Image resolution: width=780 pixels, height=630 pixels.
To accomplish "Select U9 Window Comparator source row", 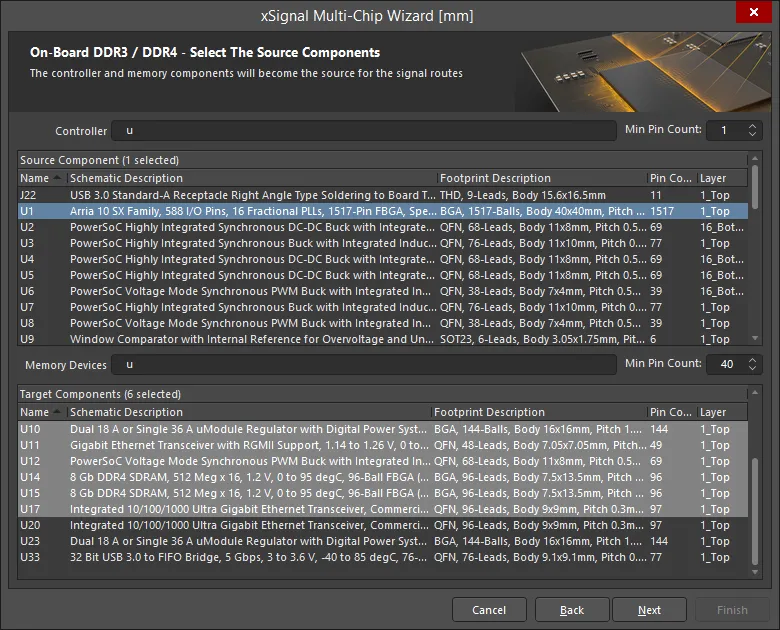I will click(250, 339).
